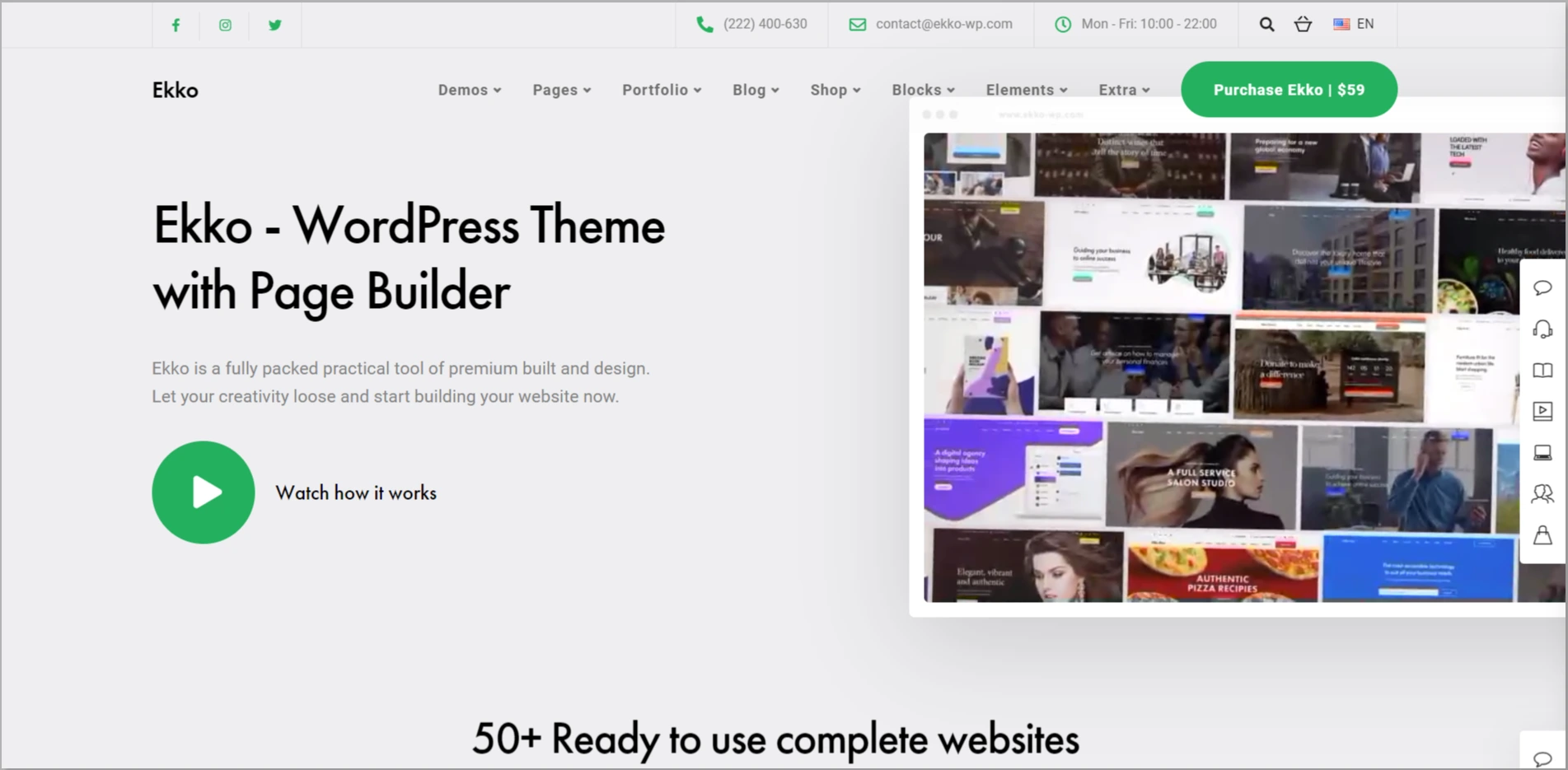Open the users community icon in side panel

point(1542,493)
